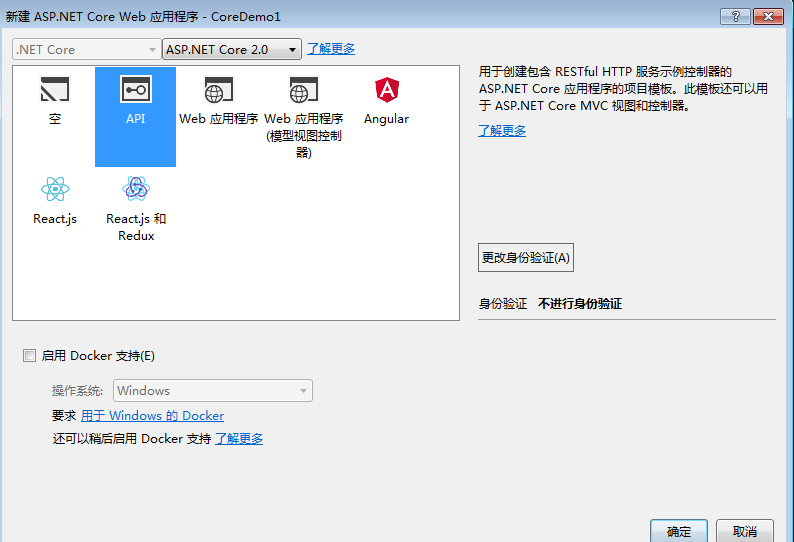
Task: Open the .NET Core framework dropdown
Action: (x=87, y=50)
